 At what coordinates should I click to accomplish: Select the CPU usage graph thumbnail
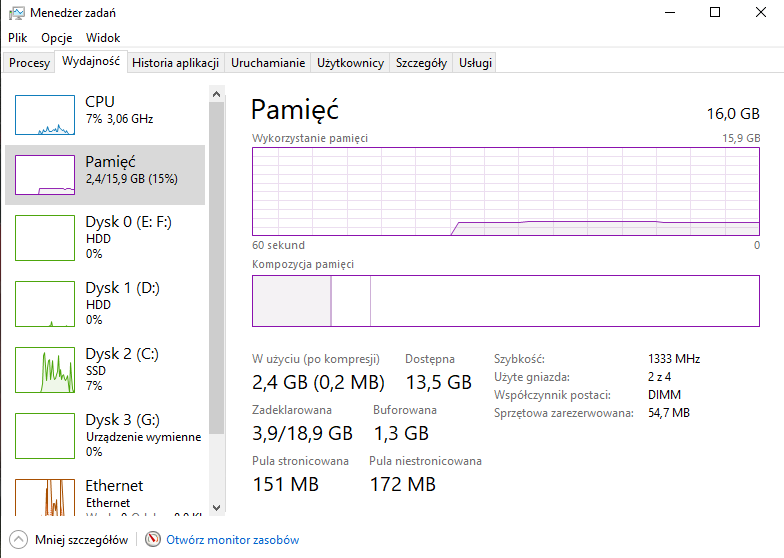45,115
